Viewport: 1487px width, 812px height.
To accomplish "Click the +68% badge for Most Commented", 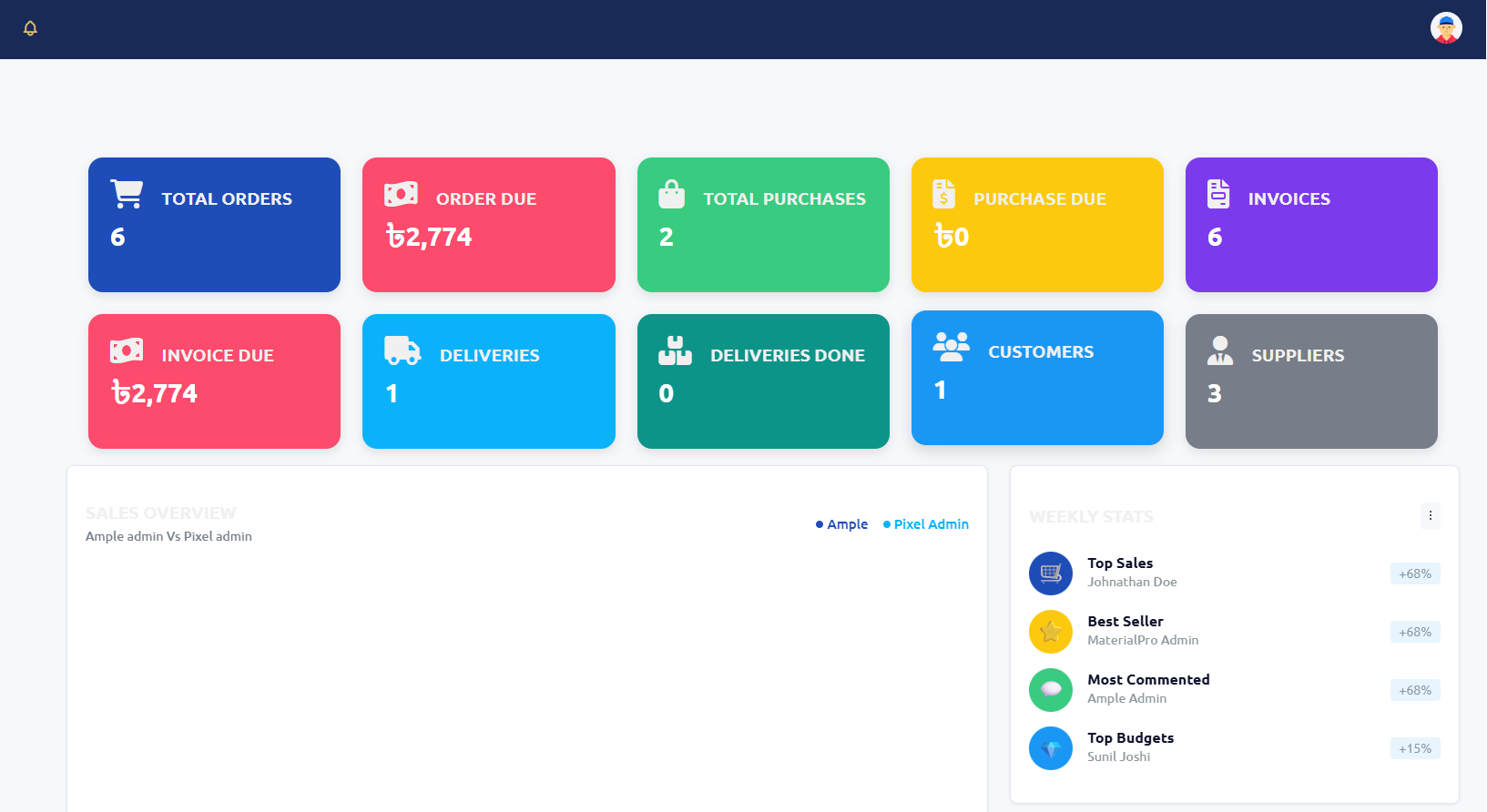I will tap(1415, 690).
